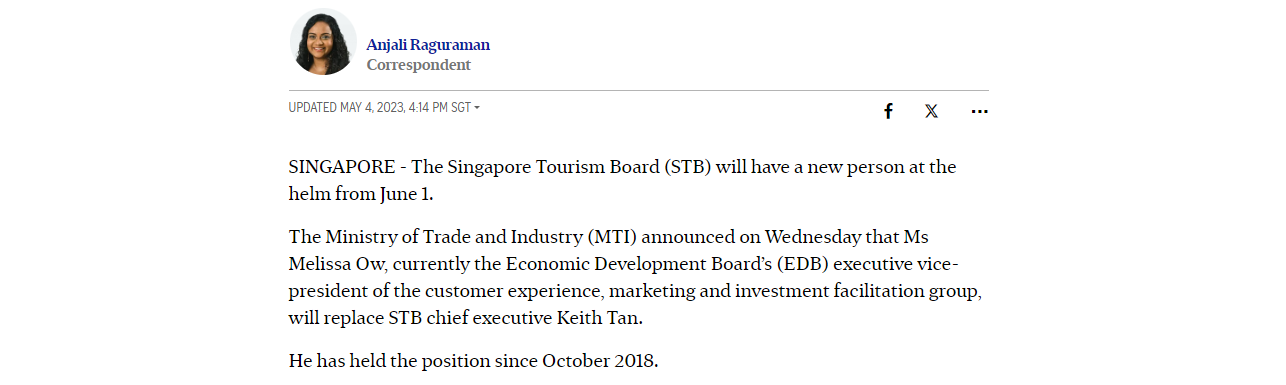
Task: Click the text June 1 in the first paragraph
Action: pos(405,194)
